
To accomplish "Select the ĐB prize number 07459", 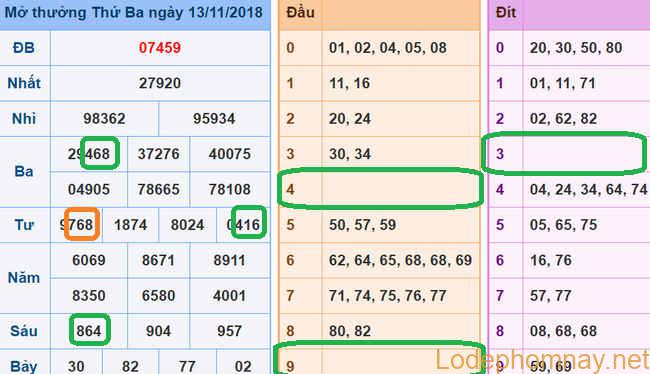I will coord(160,48).
